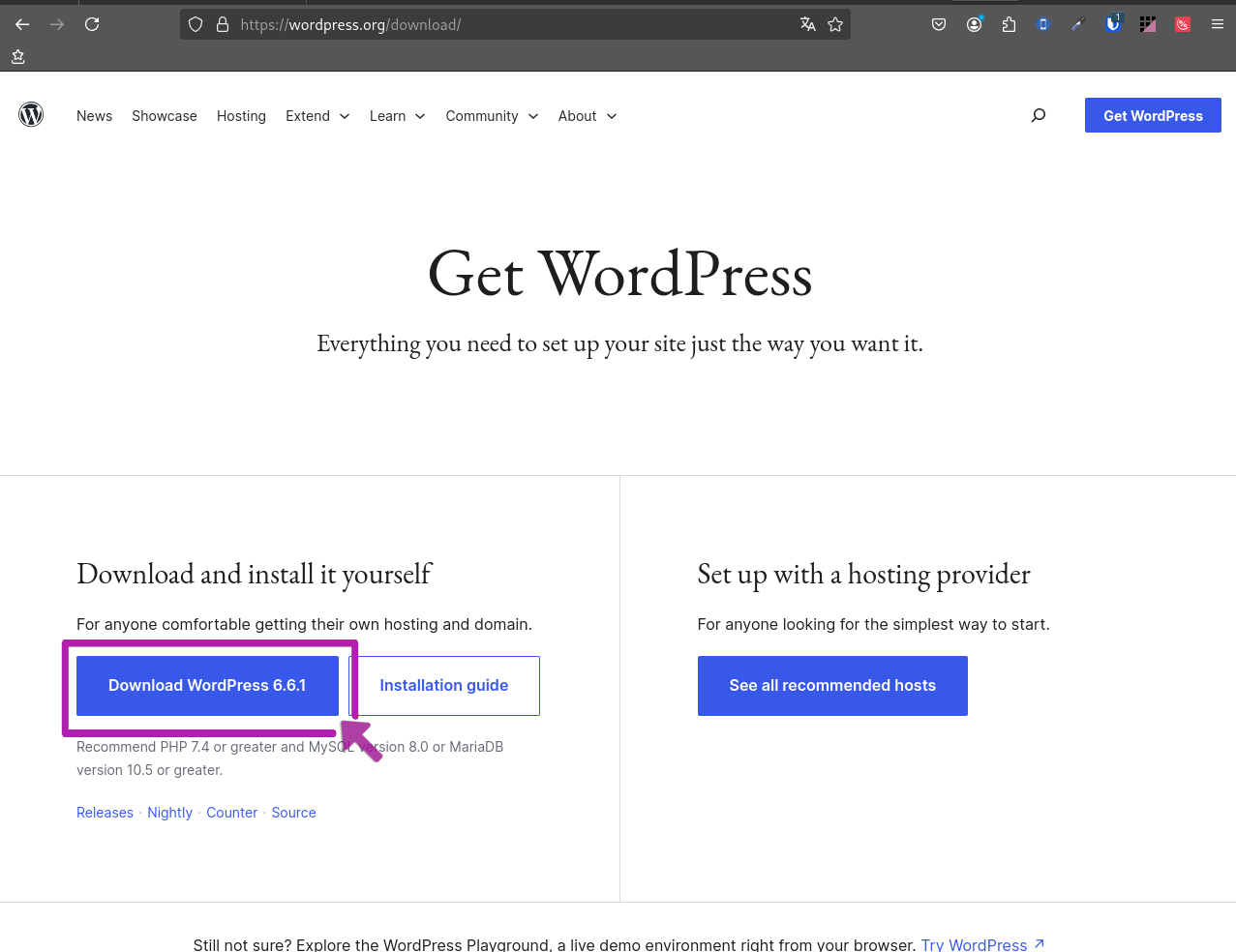Viewport: 1236px width, 952px height.
Task: Open the Source link
Action: pyautogui.click(x=293, y=813)
